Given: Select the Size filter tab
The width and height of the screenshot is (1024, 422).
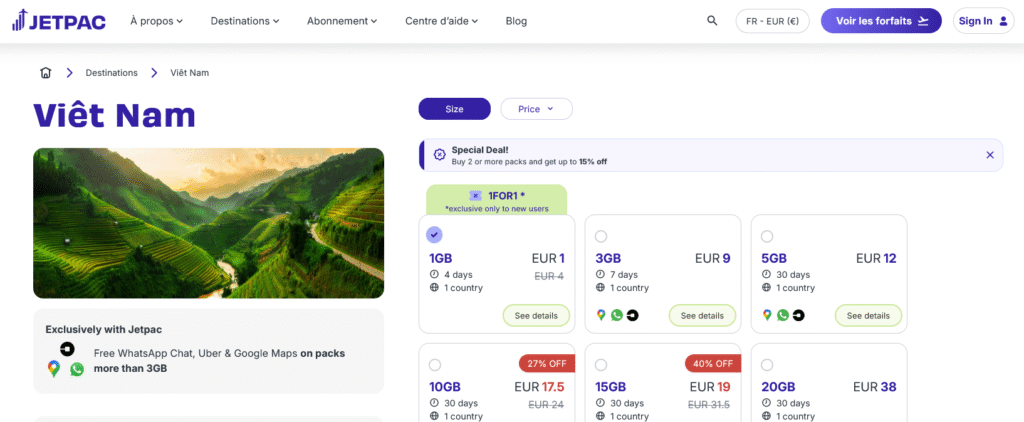Looking at the screenshot, I should (x=454, y=109).
